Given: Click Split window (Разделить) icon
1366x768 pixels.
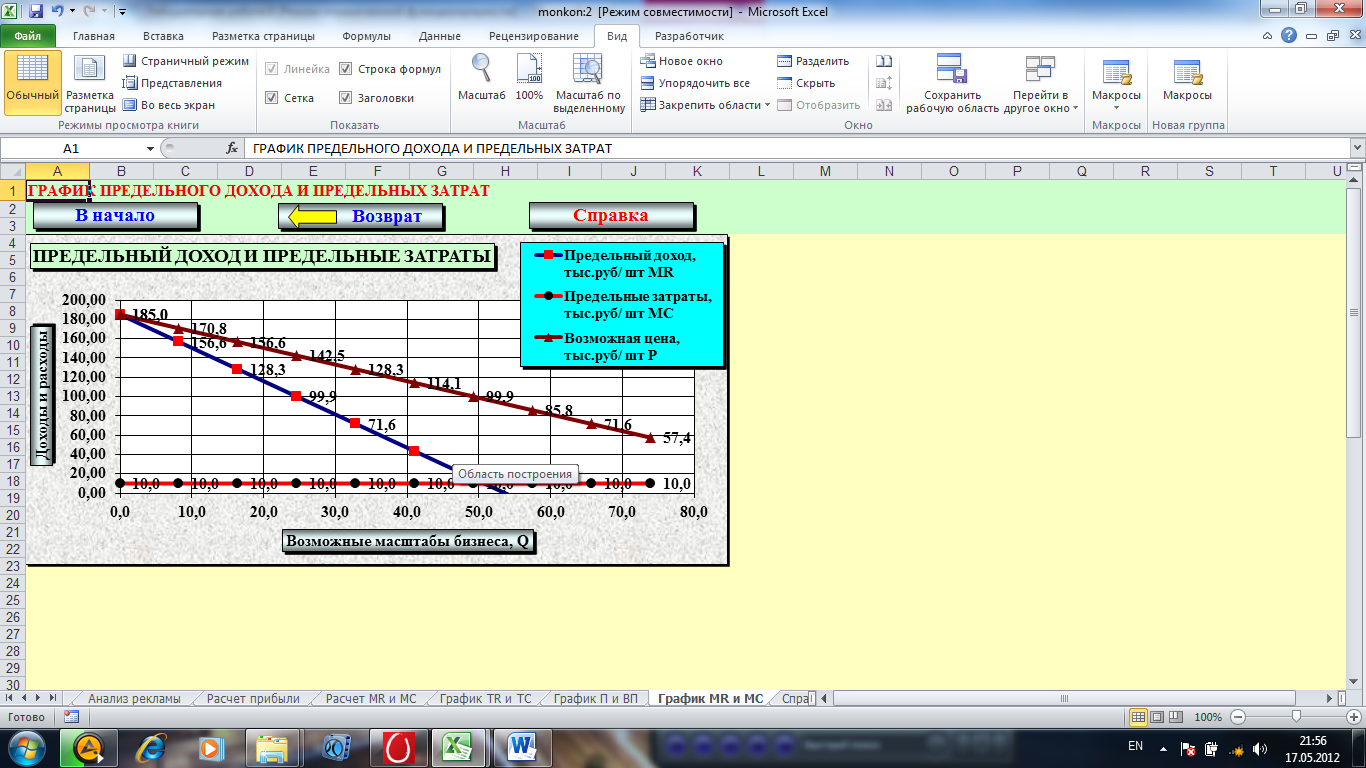Looking at the screenshot, I should [x=785, y=61].
